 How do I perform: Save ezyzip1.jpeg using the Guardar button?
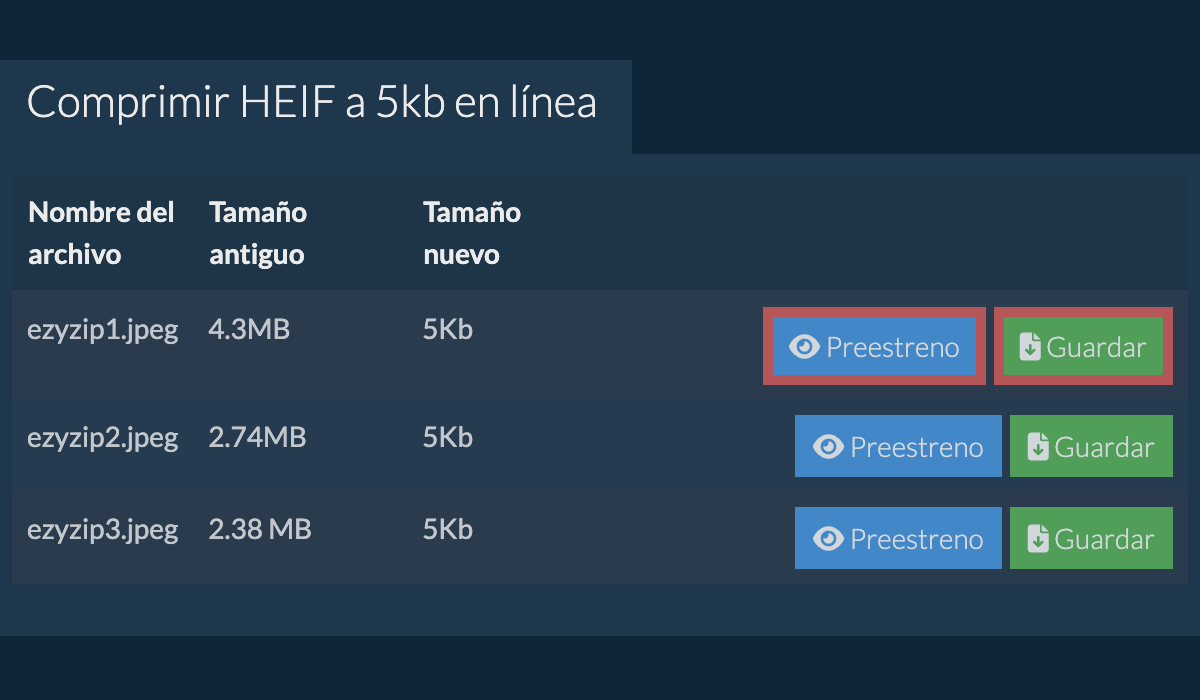pos(1083,347)
